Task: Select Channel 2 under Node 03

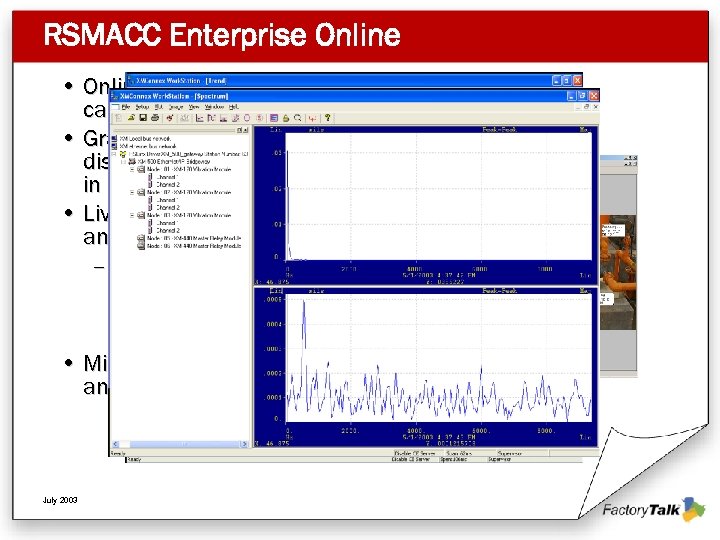Action: point(168,231)
